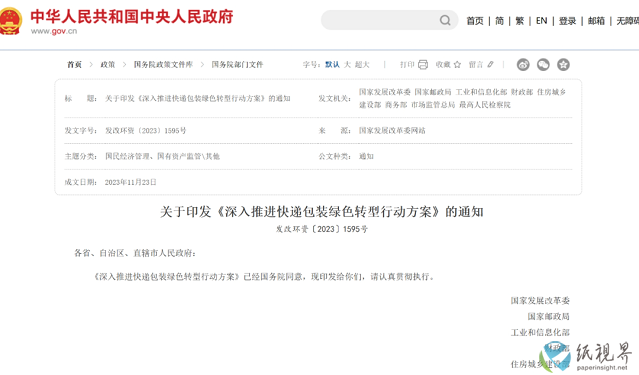The height and width of the screenshot is (375, 639).
Task: Set font size to 超大
Action: [362, 64]
